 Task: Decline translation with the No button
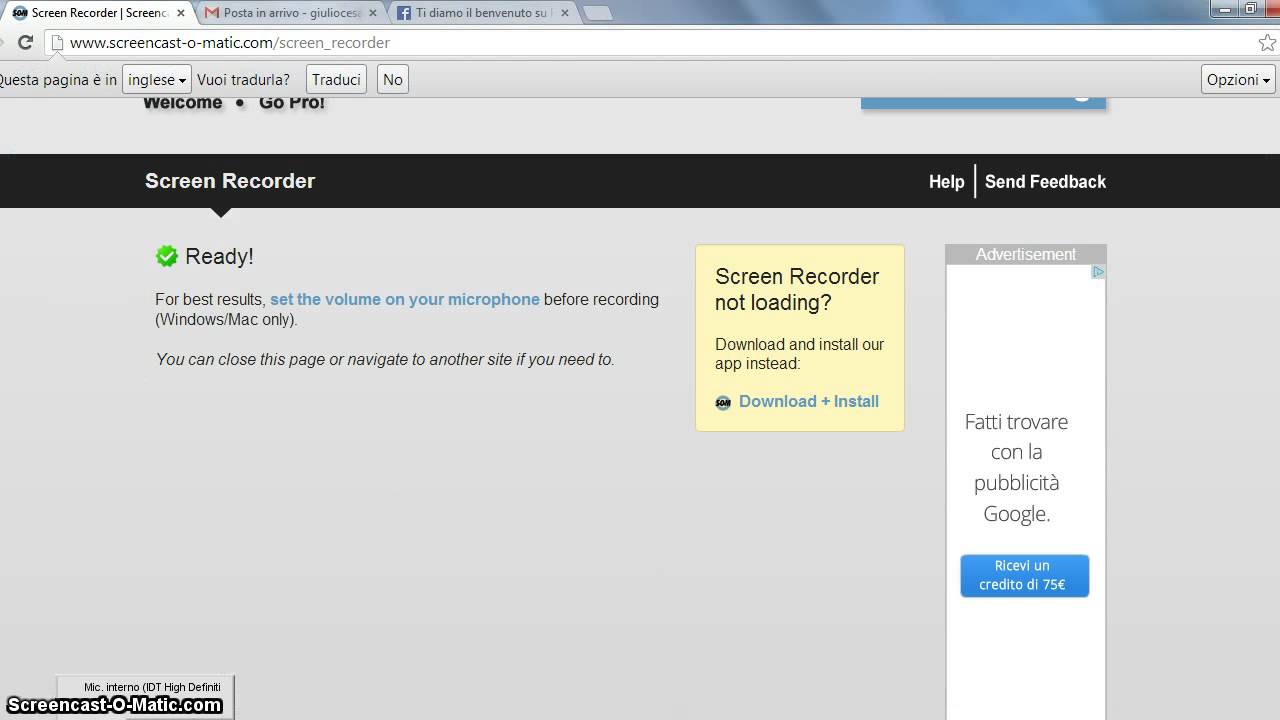point(392,80)
